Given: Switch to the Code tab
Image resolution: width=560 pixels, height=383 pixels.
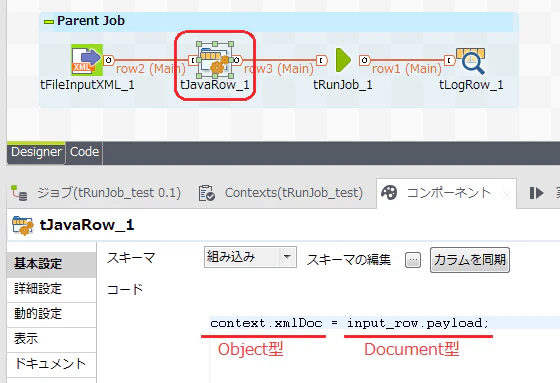Looking at the screenshot, I should pyautogui.click(x=84, y=153).
